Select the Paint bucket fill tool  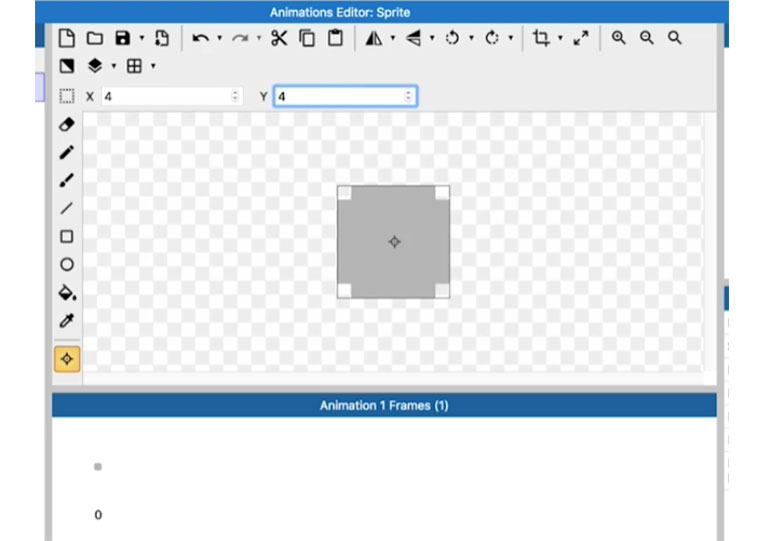(x=67, y=292)
